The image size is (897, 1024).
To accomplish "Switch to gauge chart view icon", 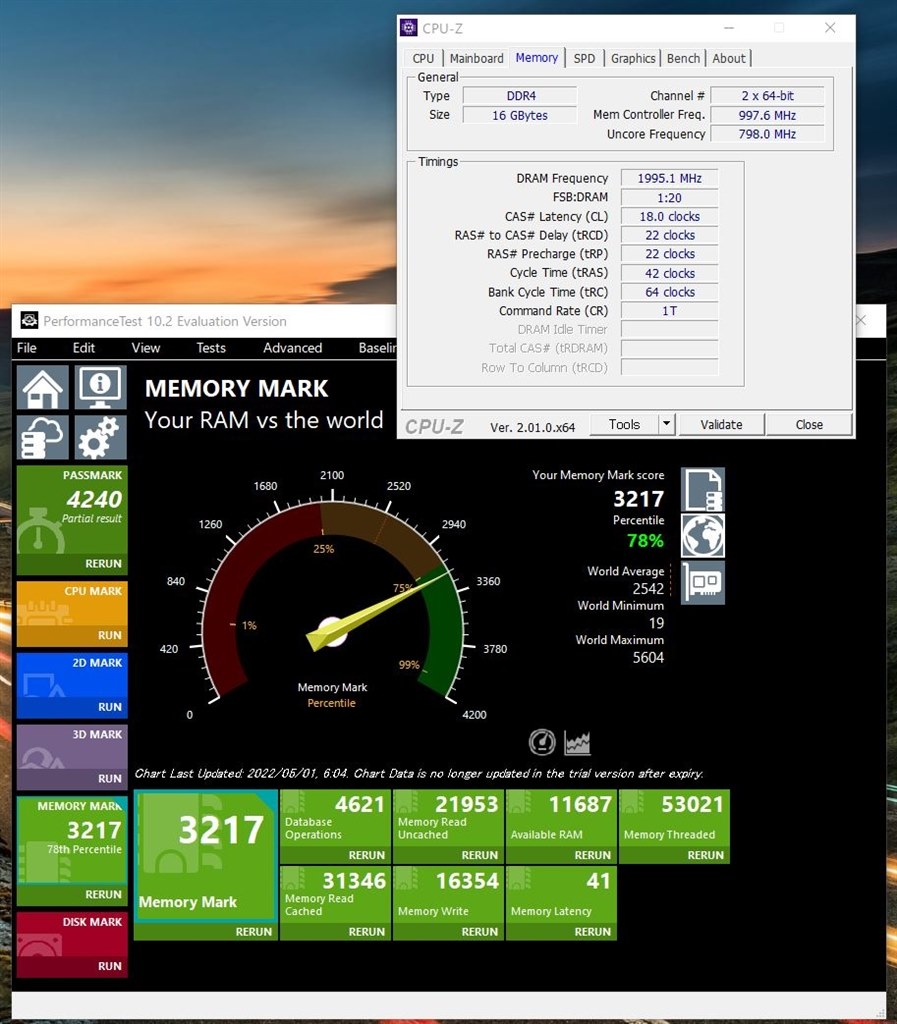I will 542,742.
